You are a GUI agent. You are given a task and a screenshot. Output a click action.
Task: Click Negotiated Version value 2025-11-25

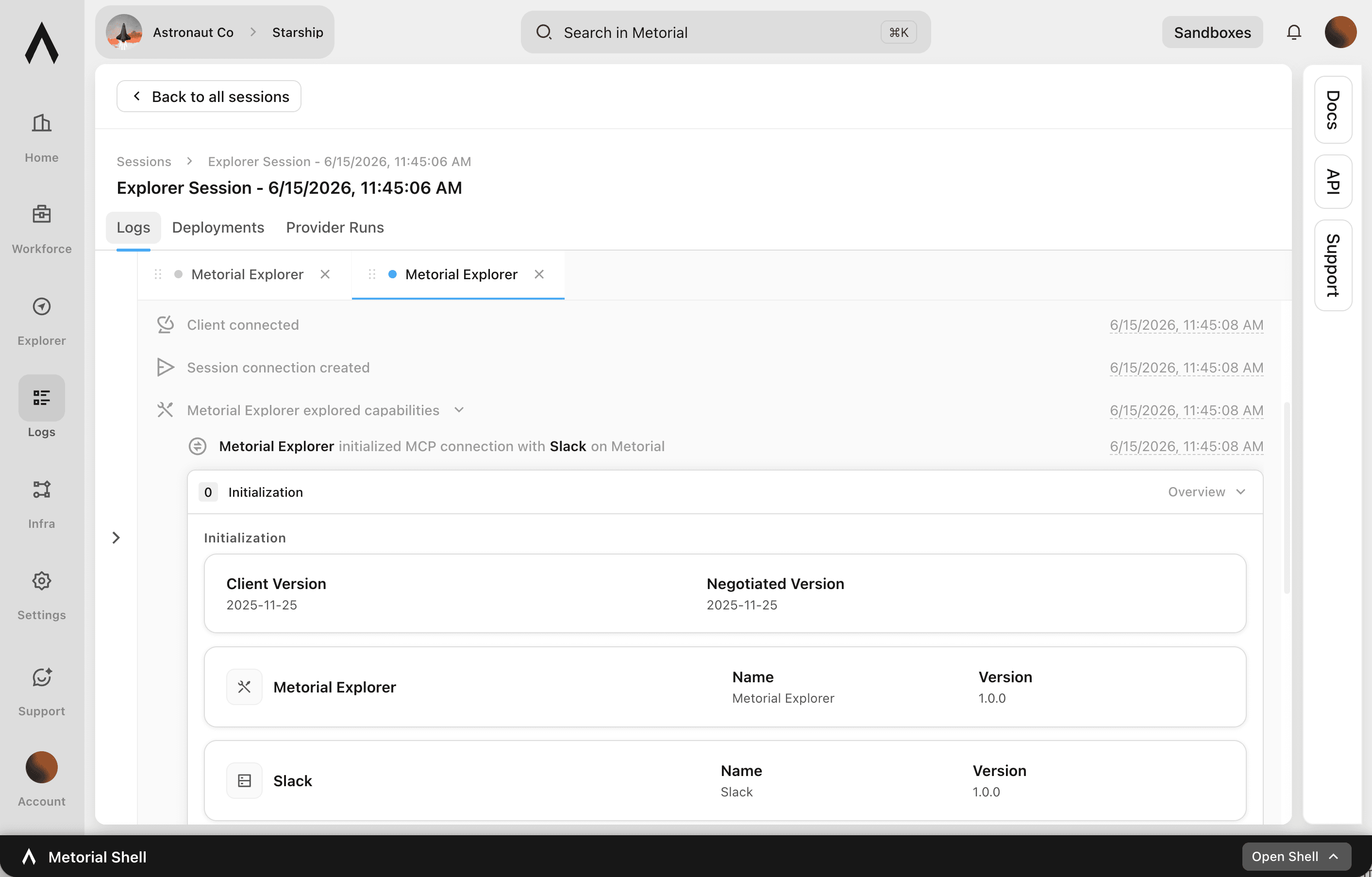pyautogui.click(x=742, y=605)
